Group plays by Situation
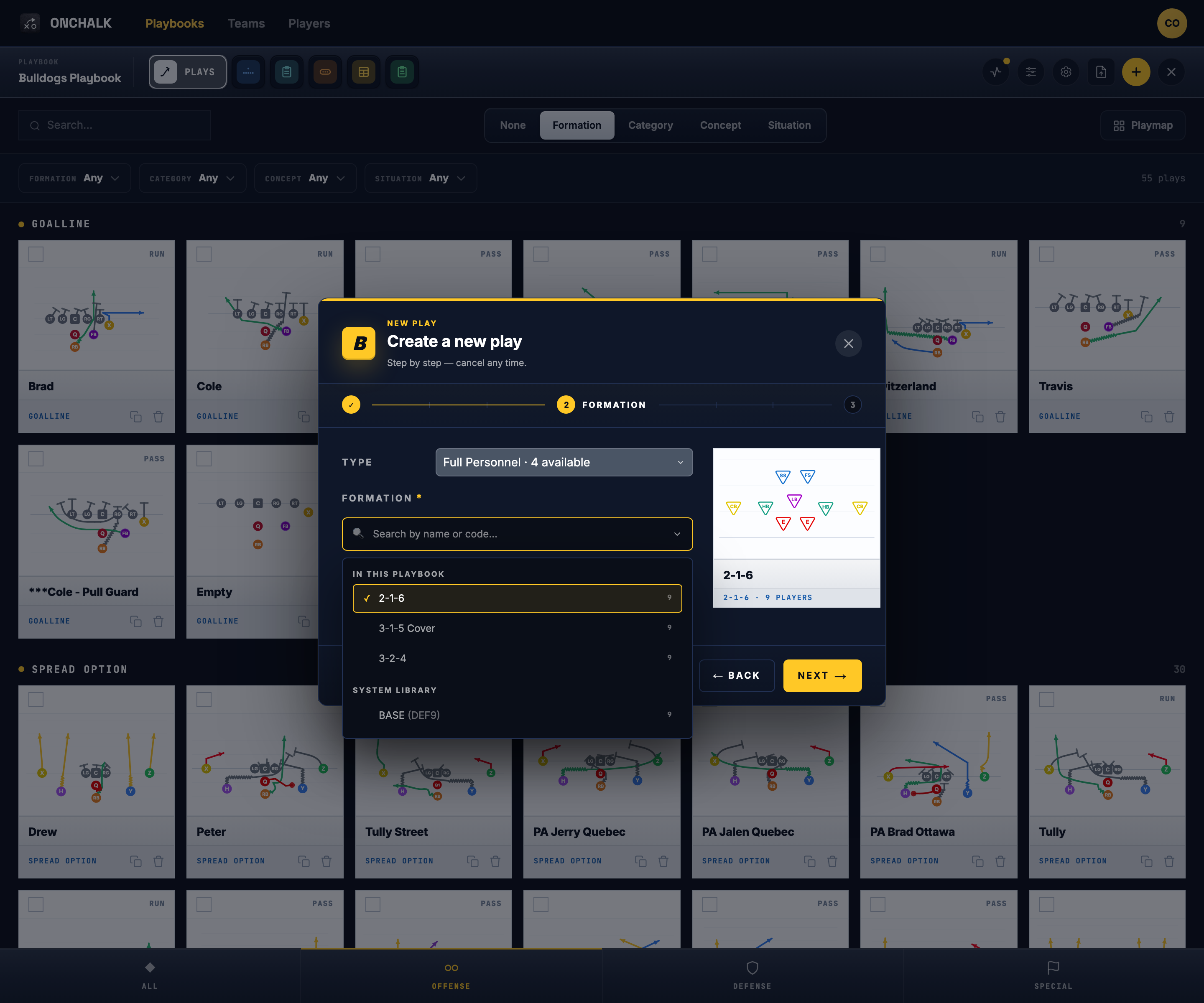 coord(789,125)
